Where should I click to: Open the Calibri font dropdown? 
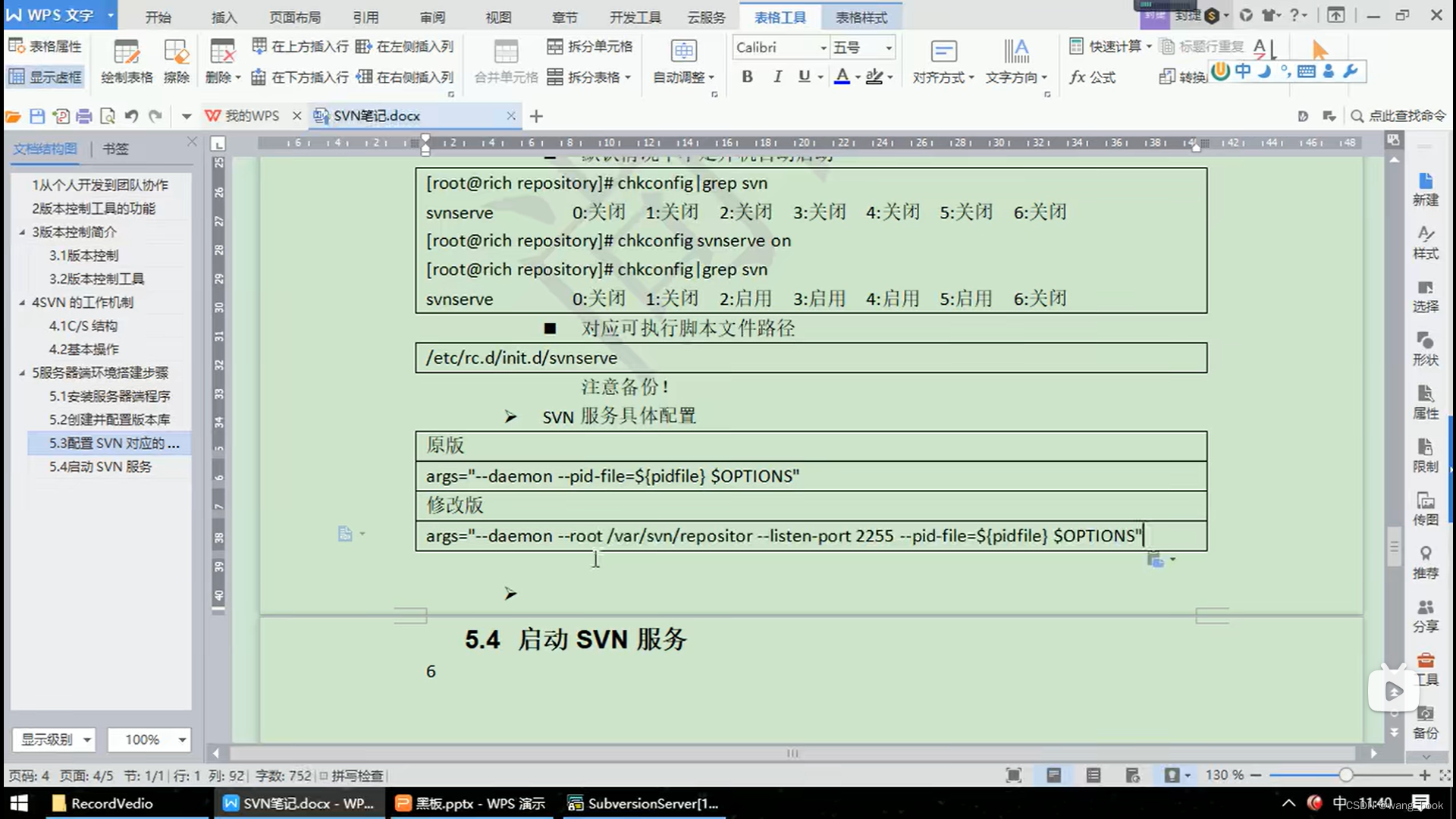pyautogui.click(x=823, y=48)
